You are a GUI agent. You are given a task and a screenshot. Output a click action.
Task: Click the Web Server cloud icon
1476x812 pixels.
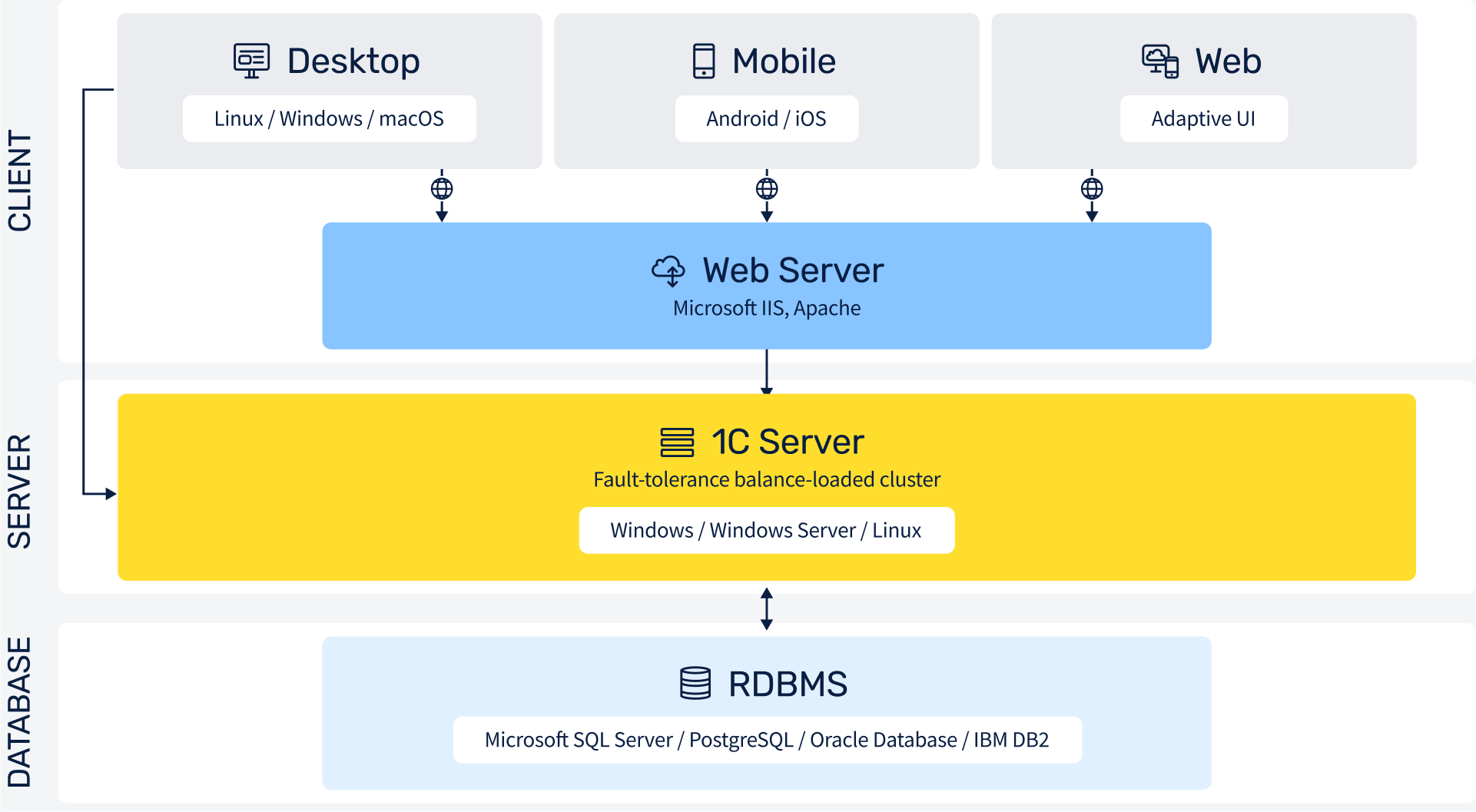tap(669, 271)
